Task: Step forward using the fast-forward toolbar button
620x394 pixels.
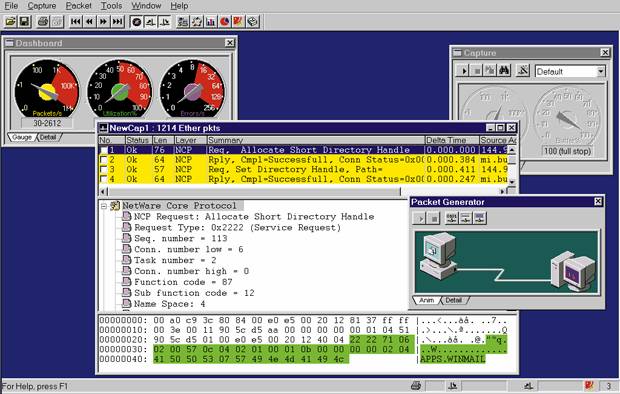Action: [104, 21]
